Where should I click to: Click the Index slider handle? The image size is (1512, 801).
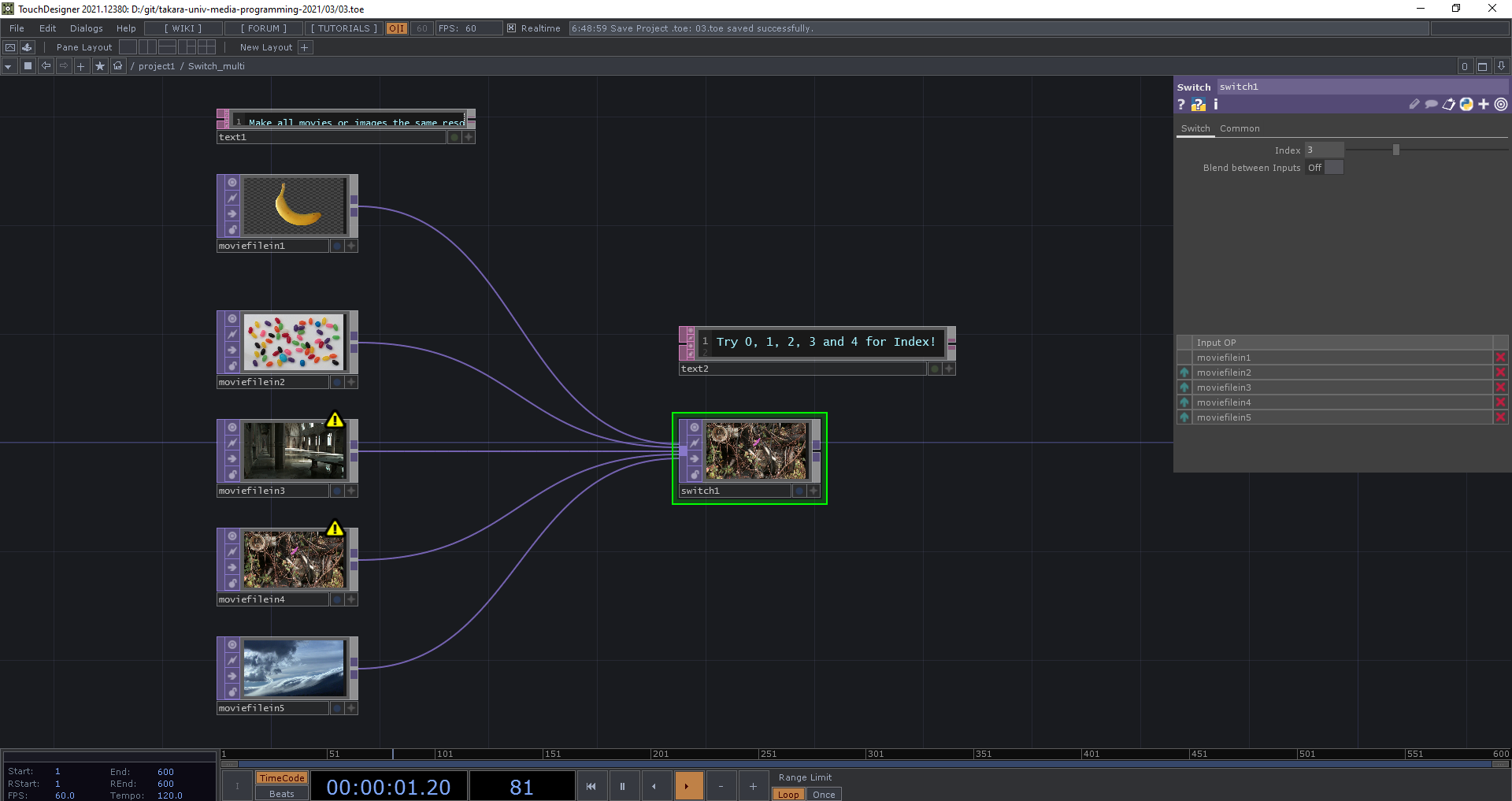[1395, 150]
